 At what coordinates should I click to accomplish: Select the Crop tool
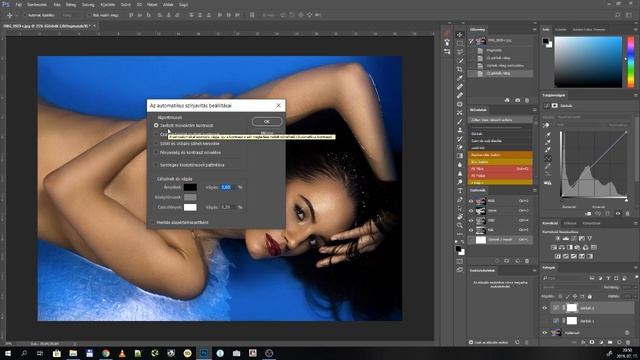460,69
